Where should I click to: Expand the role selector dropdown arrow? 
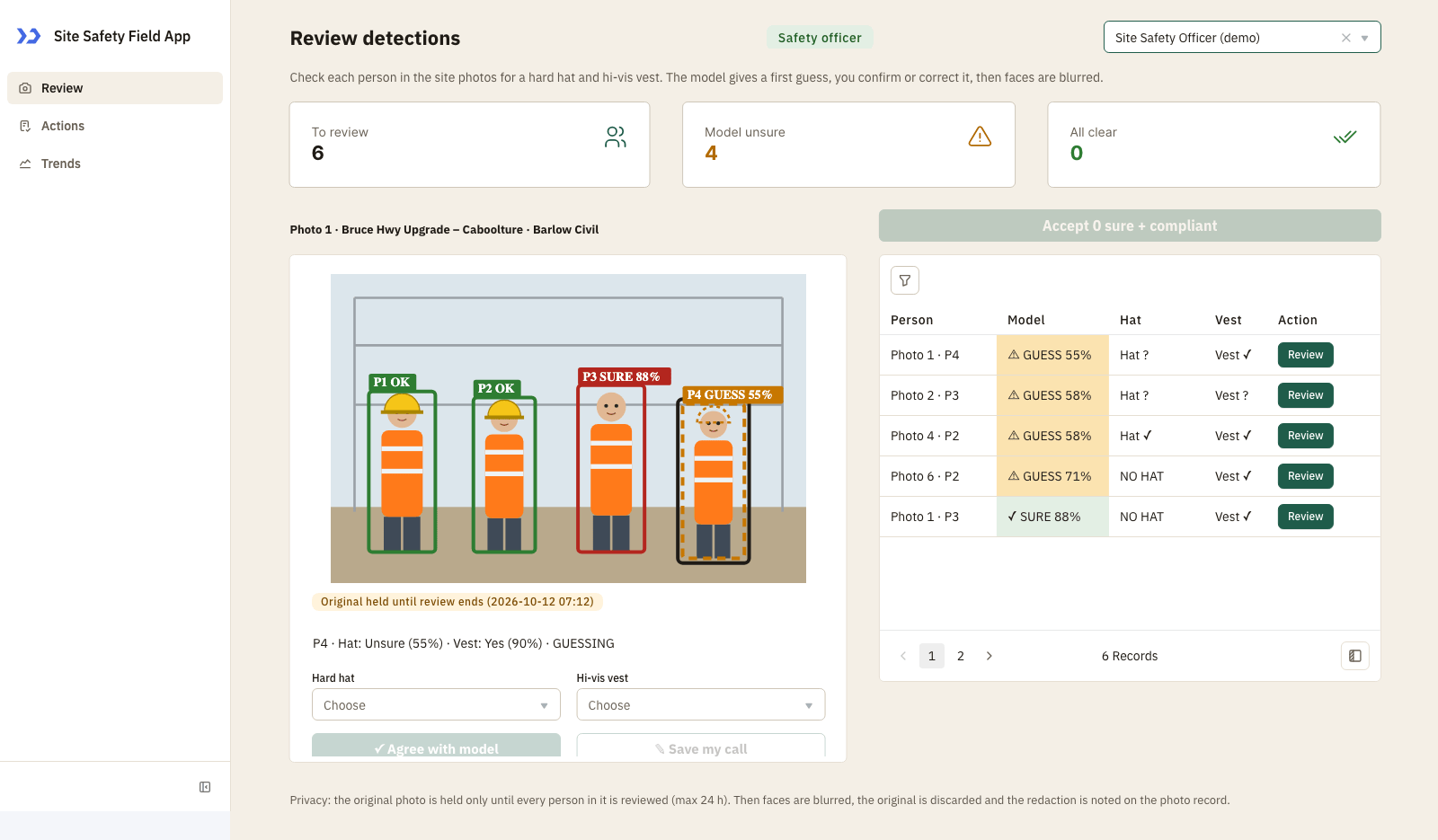pos(1365,38)
